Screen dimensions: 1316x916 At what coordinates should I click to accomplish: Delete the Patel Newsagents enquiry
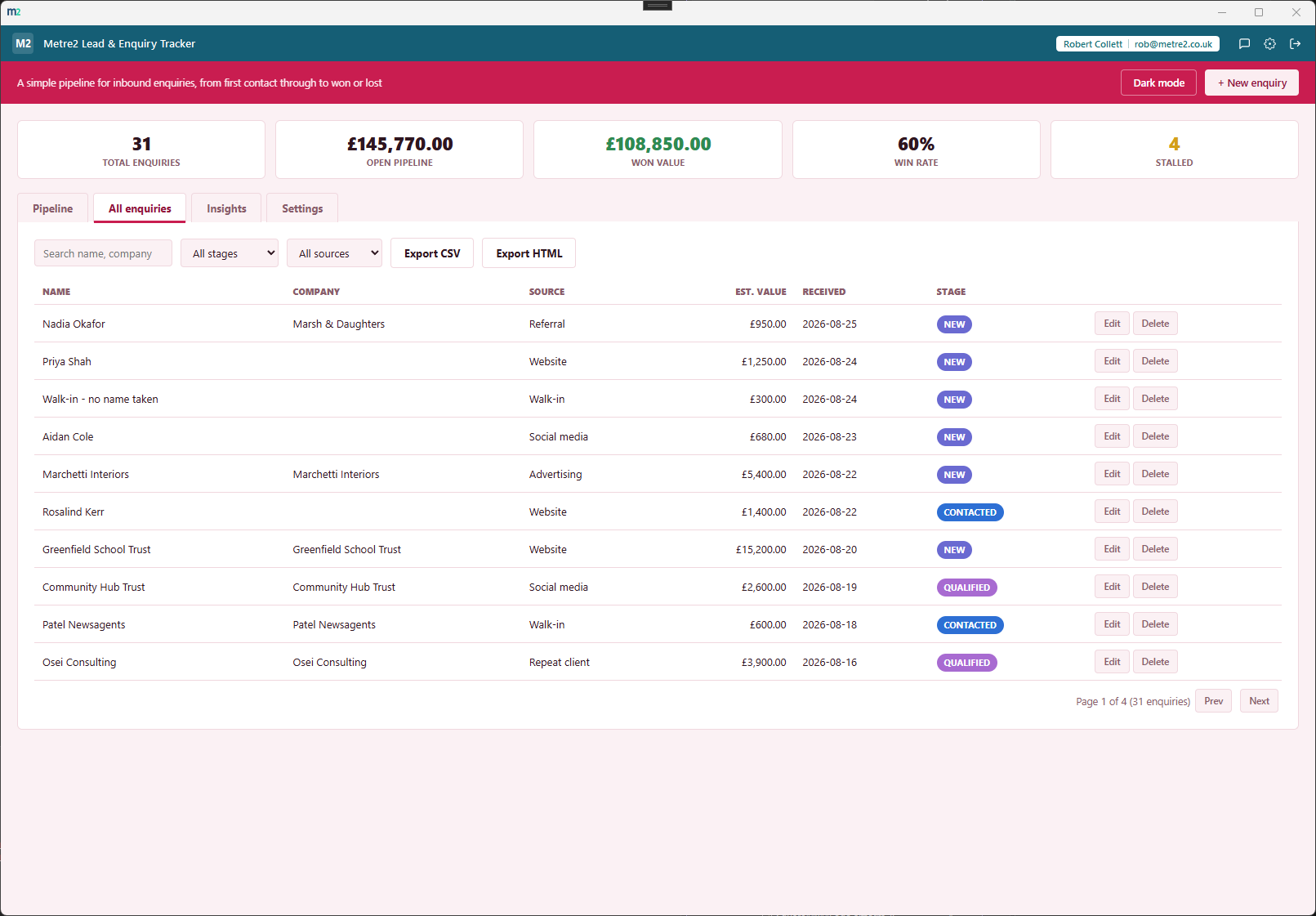(1155, 624)
